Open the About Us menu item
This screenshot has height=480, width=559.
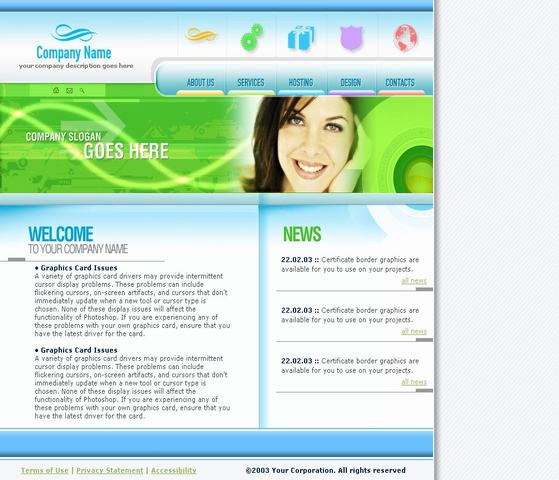point(200,83)
